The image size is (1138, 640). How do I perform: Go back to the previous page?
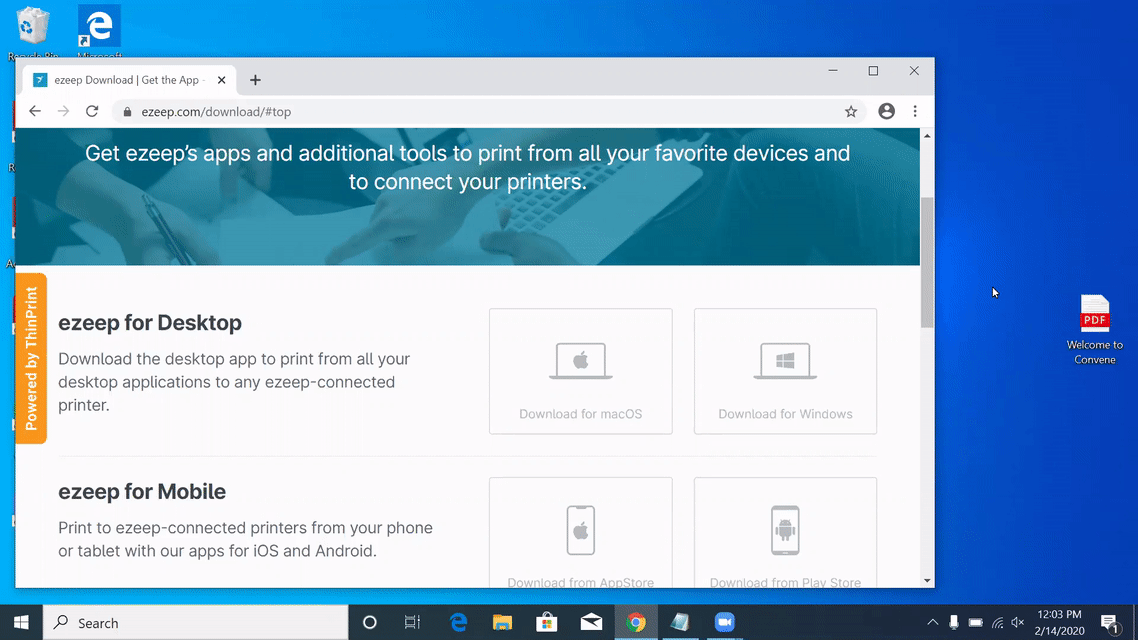tap(35, 111)
